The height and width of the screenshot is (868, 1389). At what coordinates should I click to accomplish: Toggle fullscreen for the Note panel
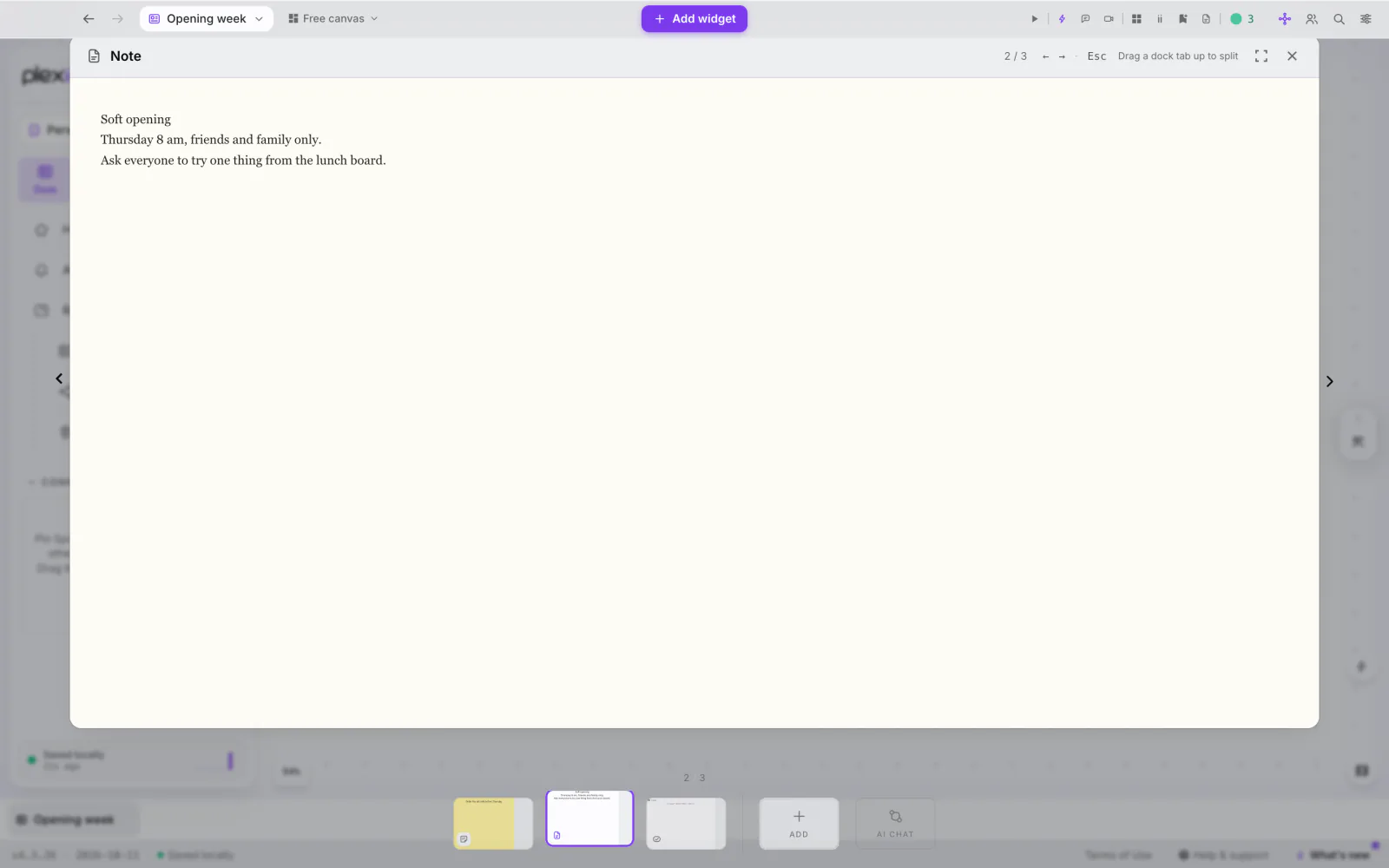tap(1261, 56)
